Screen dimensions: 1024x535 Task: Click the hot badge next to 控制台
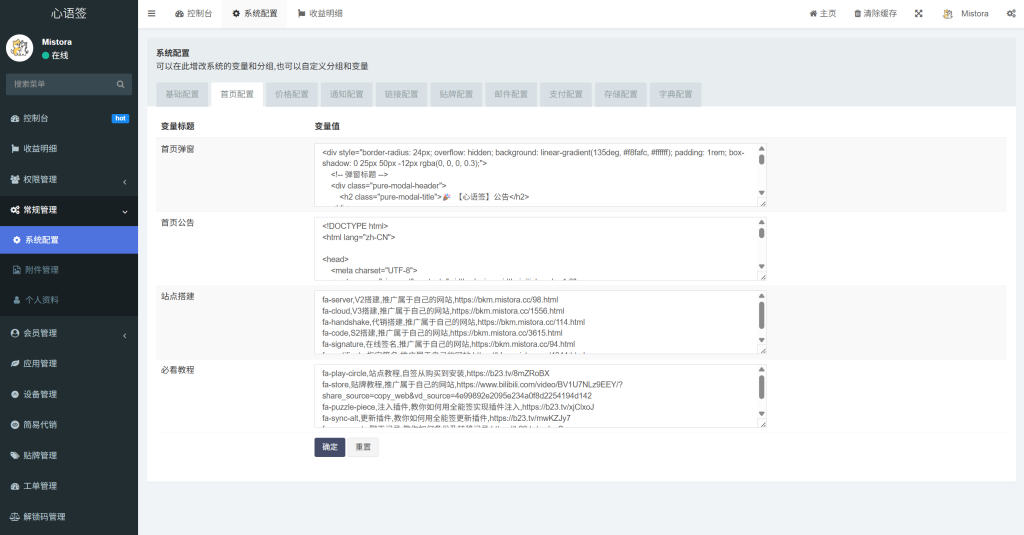120,118
